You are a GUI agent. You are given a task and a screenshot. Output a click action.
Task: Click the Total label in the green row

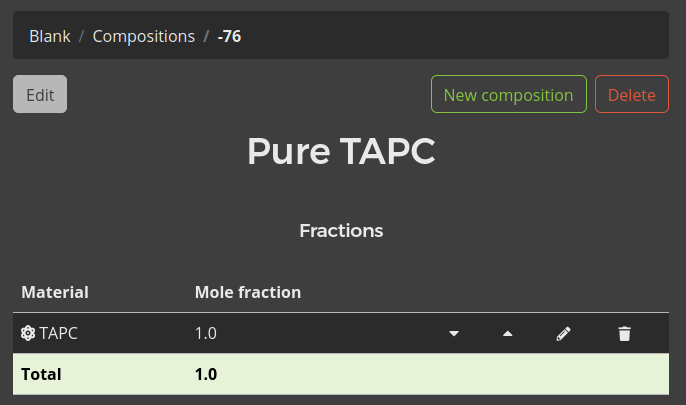click(x=41, y=375)
